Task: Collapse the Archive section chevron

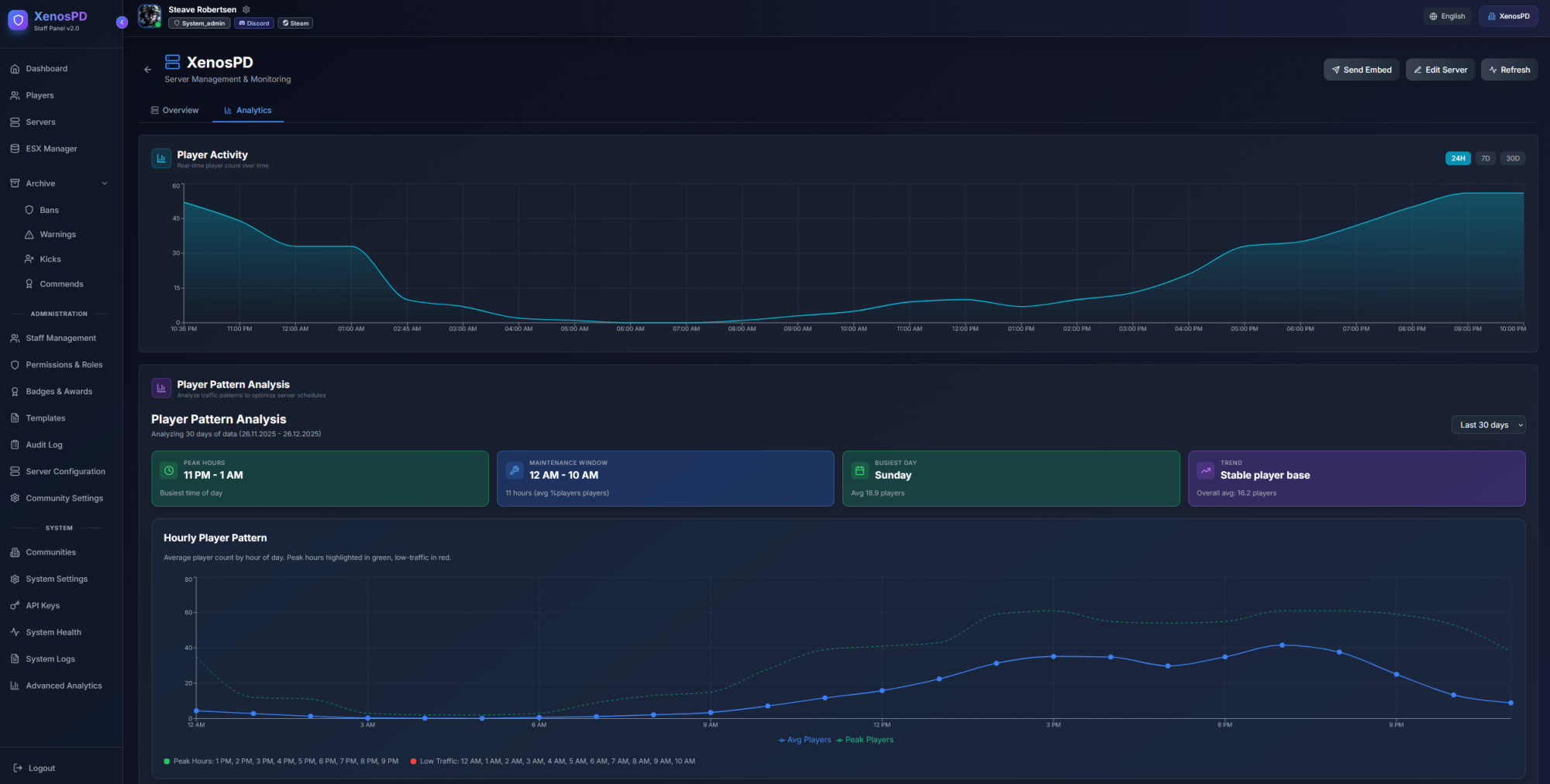Action: [x=105, y=184]
